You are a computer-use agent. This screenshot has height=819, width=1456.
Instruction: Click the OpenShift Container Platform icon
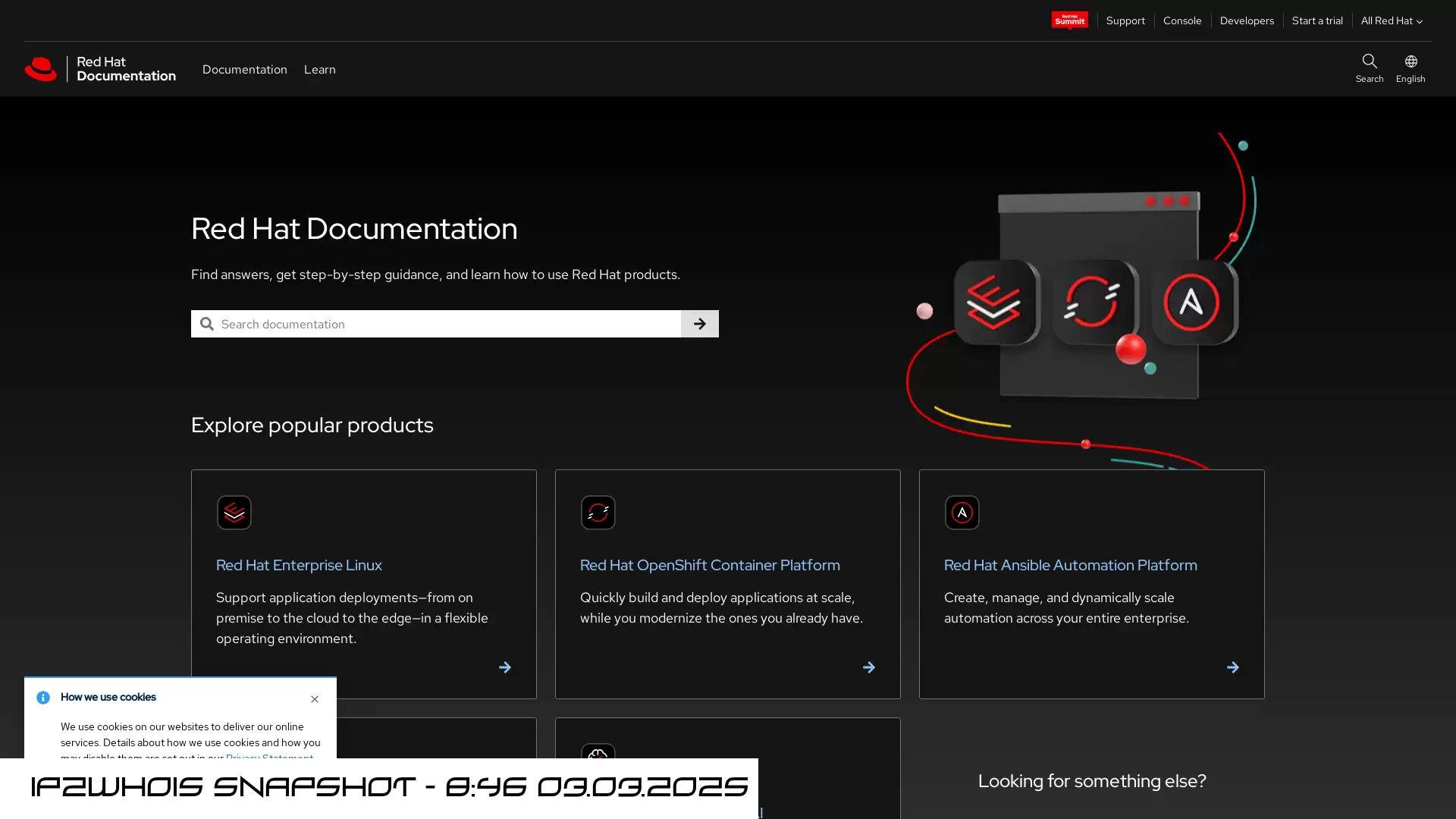598,513
